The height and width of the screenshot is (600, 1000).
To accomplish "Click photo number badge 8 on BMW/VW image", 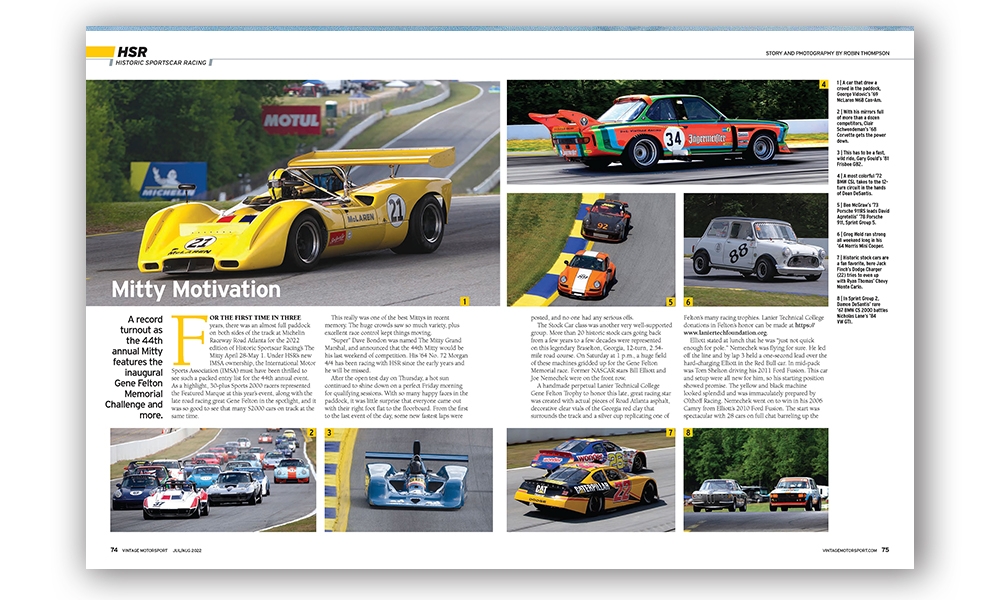I will click(688, 432).
